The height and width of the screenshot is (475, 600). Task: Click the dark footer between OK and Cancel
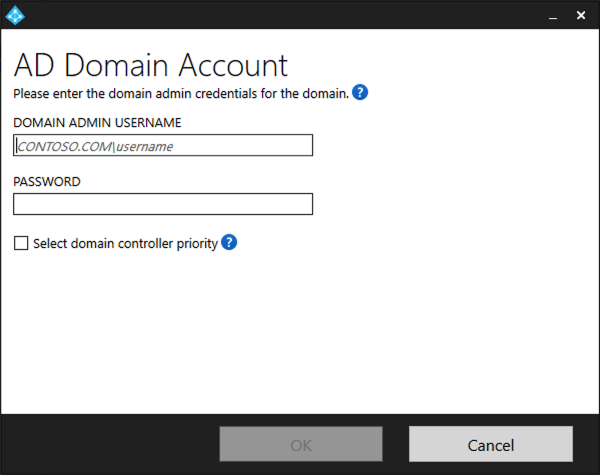(396, 444)
